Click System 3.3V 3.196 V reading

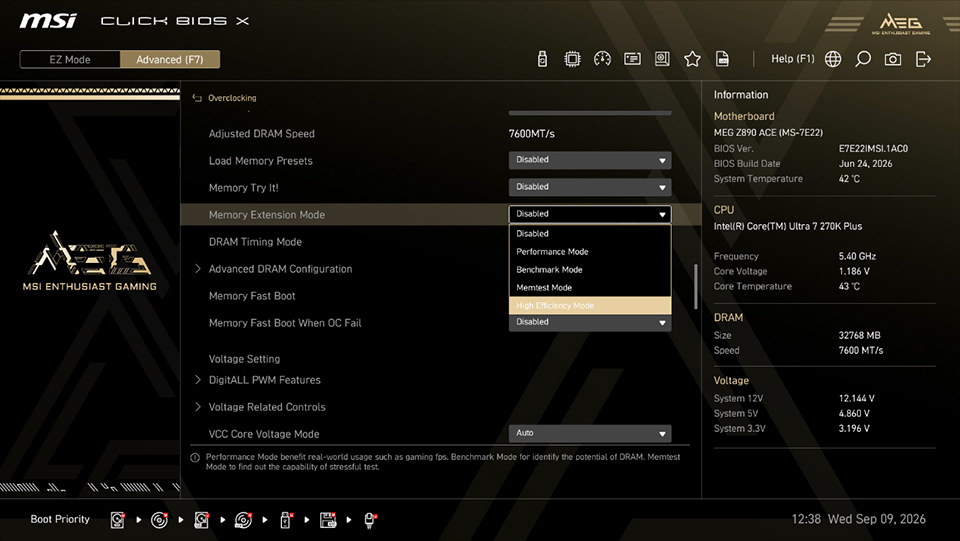pyautogui.click(x=854, y=428)
